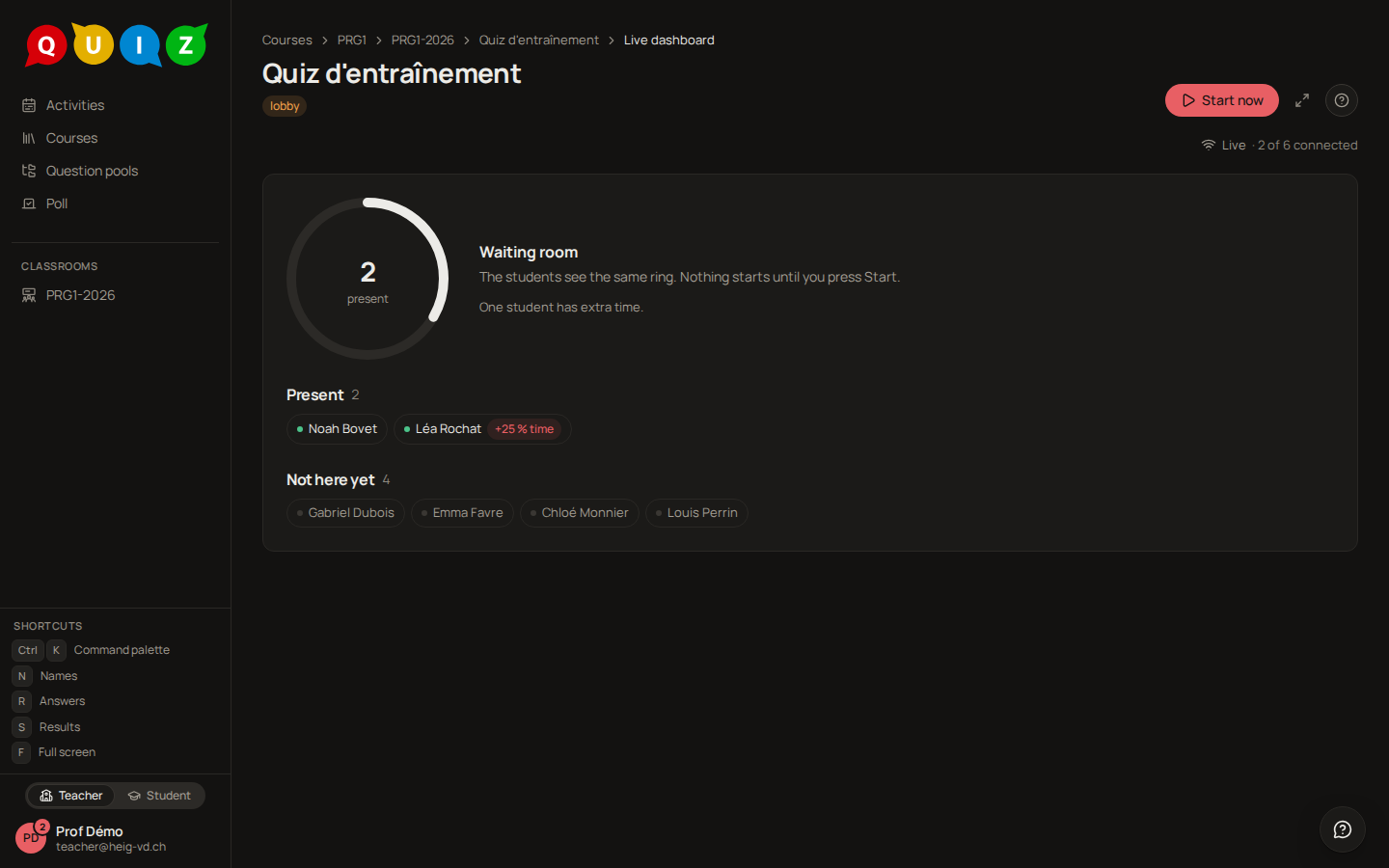Click the Command palette shortcut

pos(93,650)
